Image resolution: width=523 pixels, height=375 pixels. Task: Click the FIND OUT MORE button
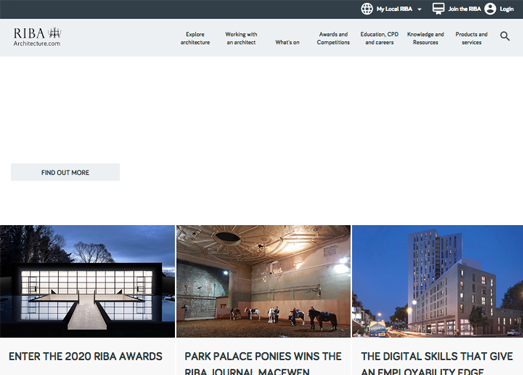coord(65,172)
